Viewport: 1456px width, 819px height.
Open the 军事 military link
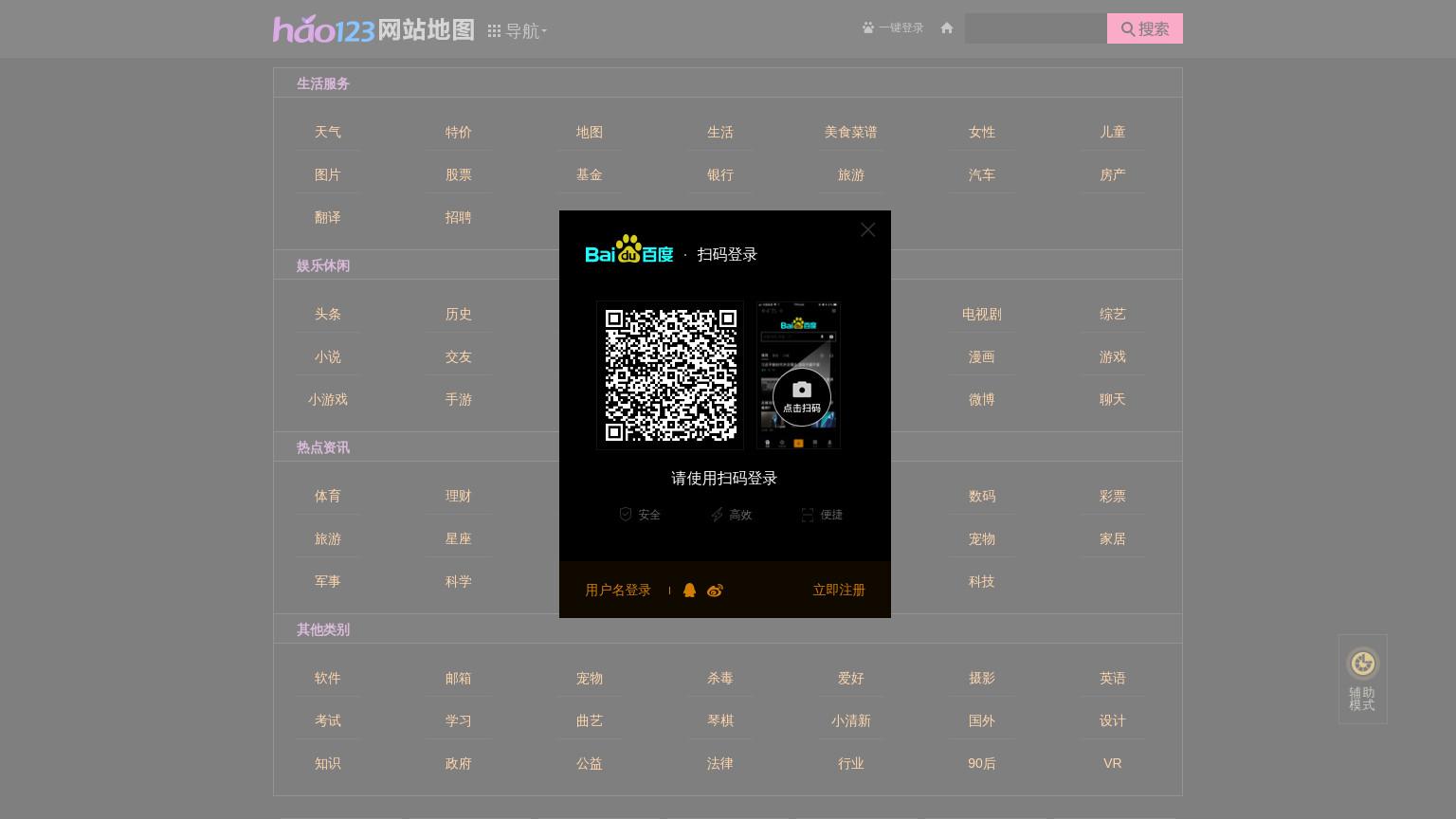point(328,582)
